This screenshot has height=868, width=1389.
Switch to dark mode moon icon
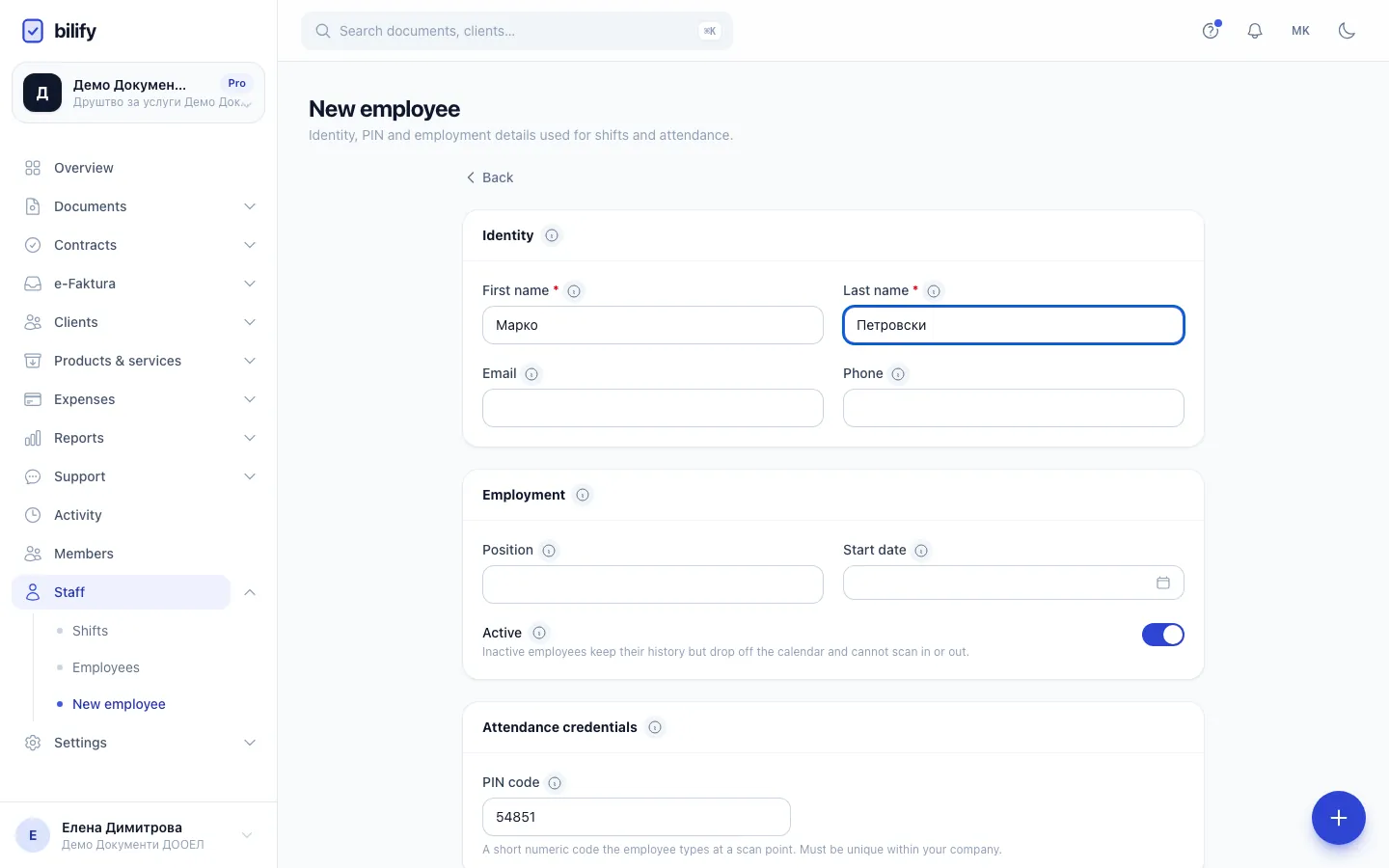[1348, 31]
